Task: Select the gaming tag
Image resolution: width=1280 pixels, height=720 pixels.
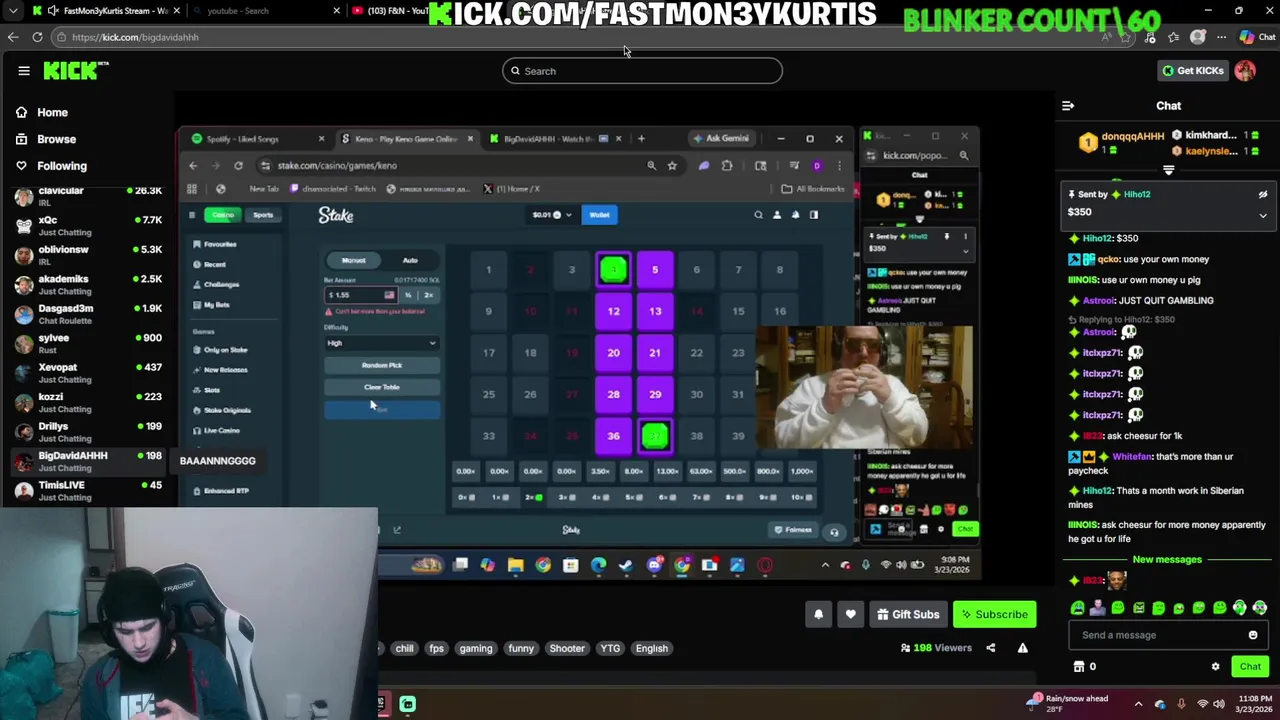Action: pos(476,649)
